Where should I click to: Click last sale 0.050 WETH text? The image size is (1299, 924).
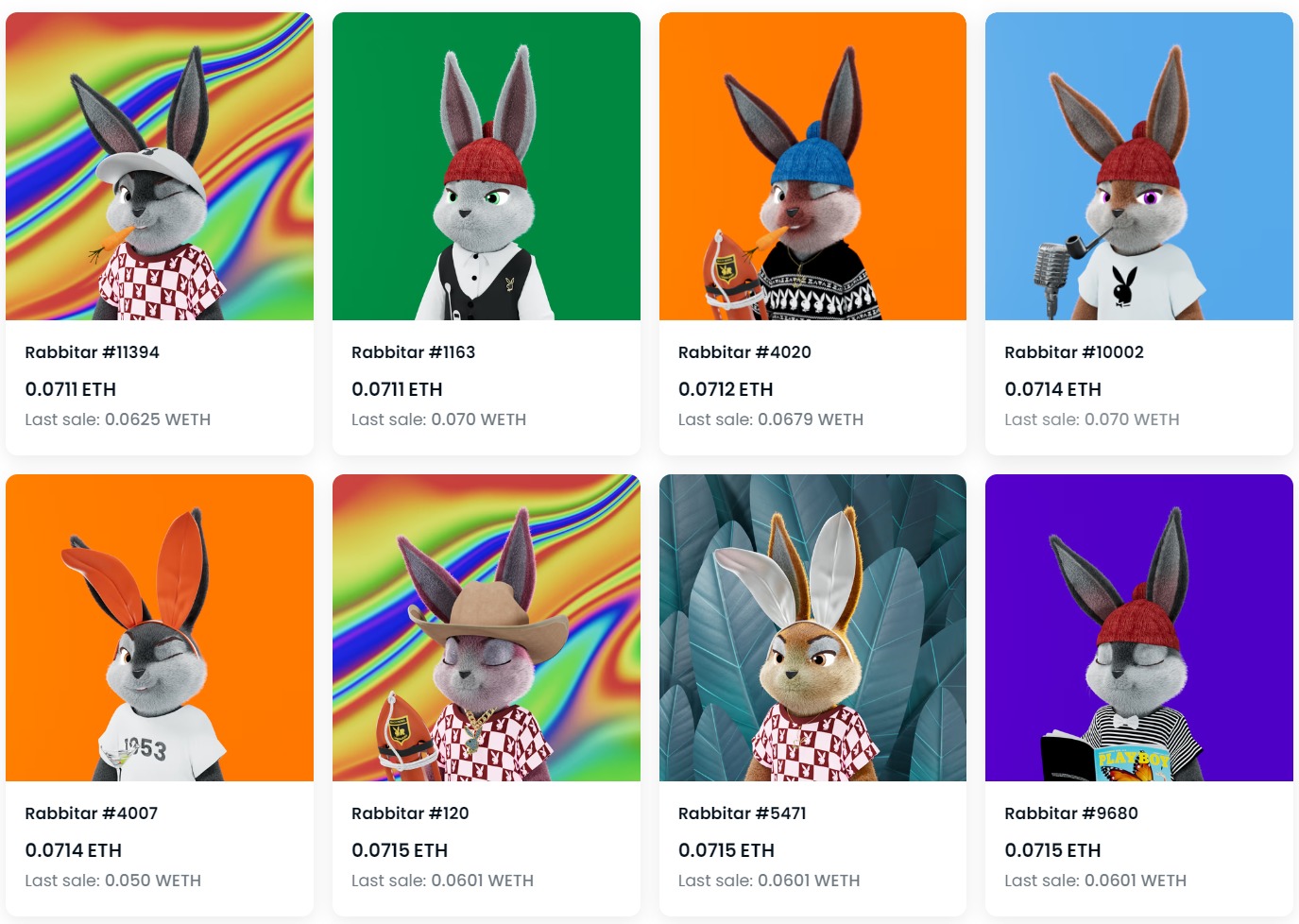pos(112,881)
